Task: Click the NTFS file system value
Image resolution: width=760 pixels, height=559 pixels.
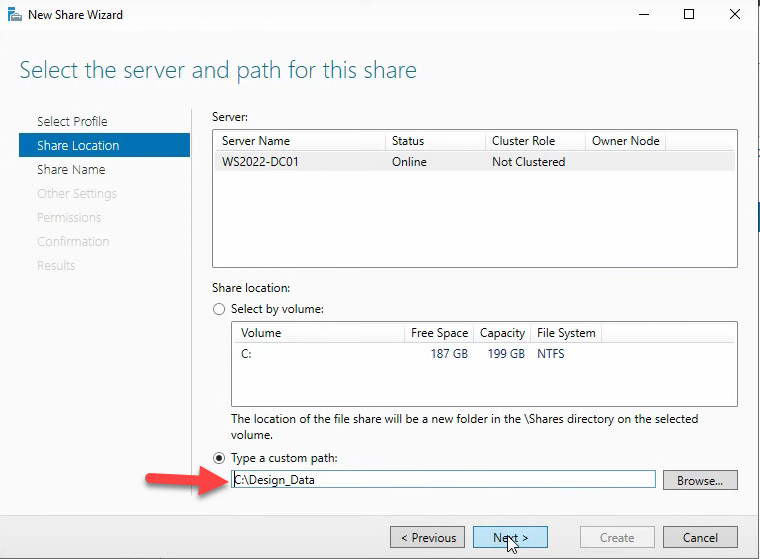Action: coord(551,353)
